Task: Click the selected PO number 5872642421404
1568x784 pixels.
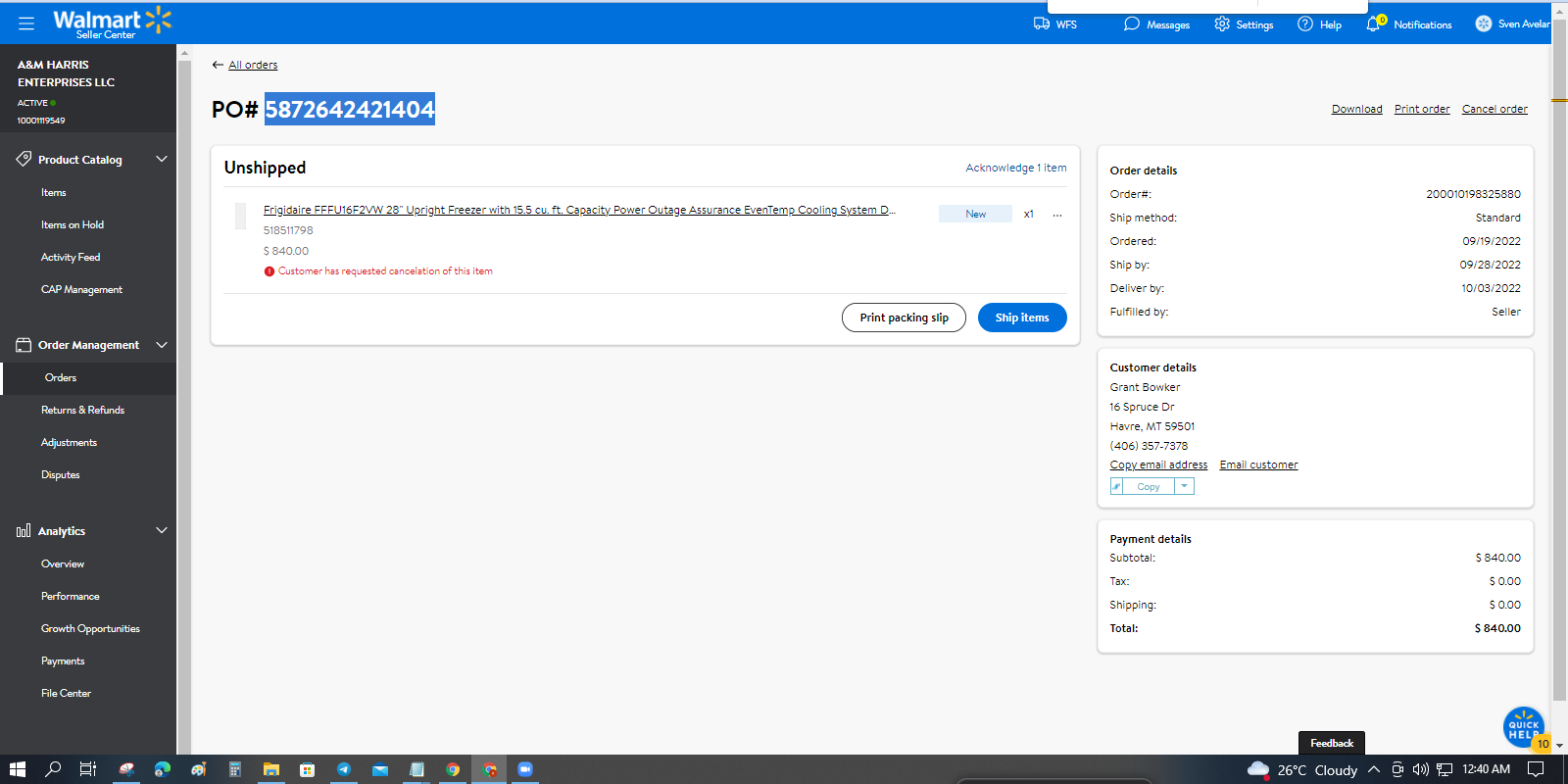Action: 350,109
